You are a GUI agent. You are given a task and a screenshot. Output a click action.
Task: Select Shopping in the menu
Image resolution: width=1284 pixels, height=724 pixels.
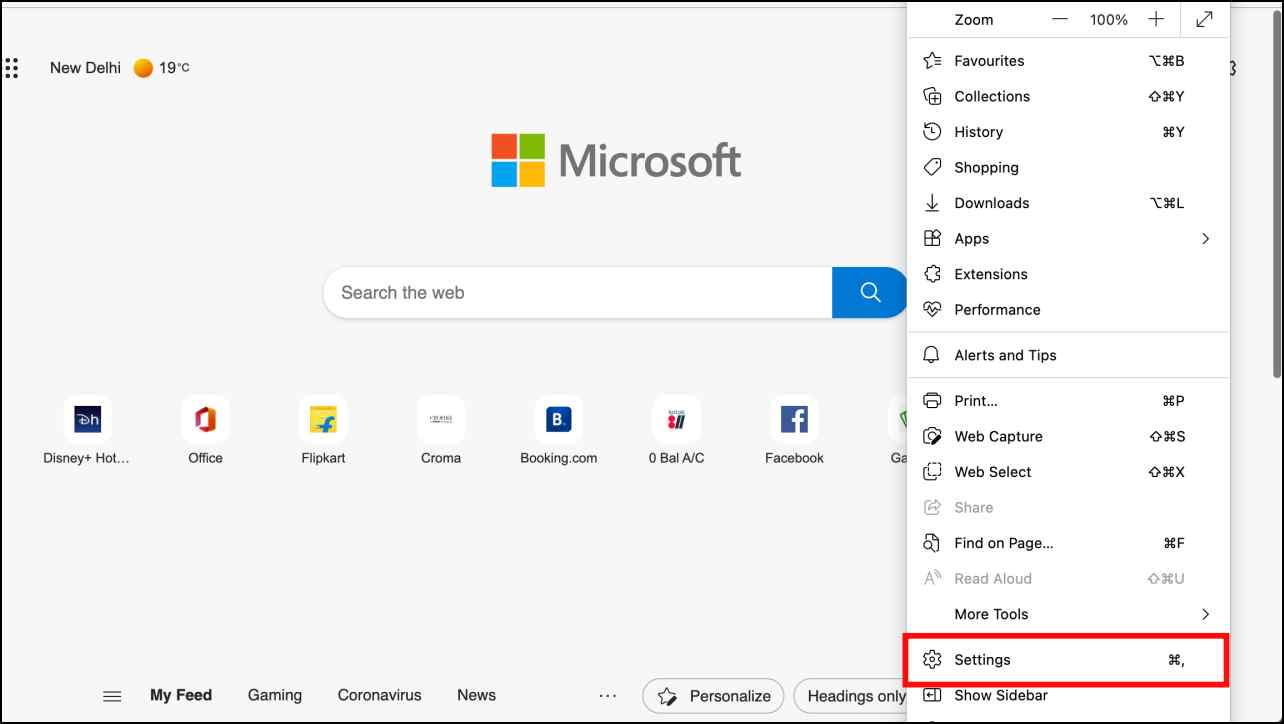pyautogui.click(x=1068, y=167)
